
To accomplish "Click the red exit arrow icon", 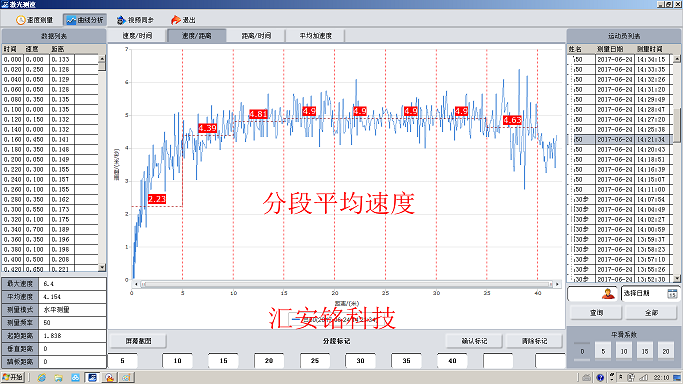I will click(176, 20).
